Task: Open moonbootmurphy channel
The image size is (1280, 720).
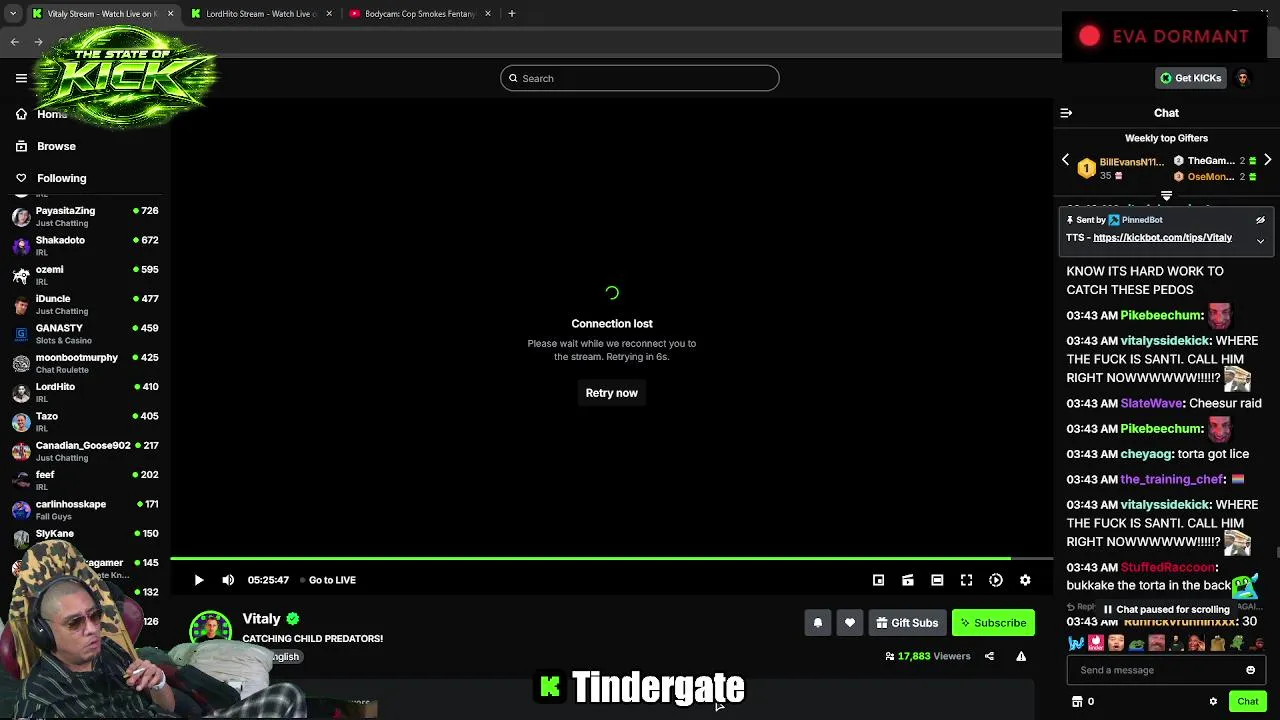Action: pyautogui.click(x=85, y=363)
